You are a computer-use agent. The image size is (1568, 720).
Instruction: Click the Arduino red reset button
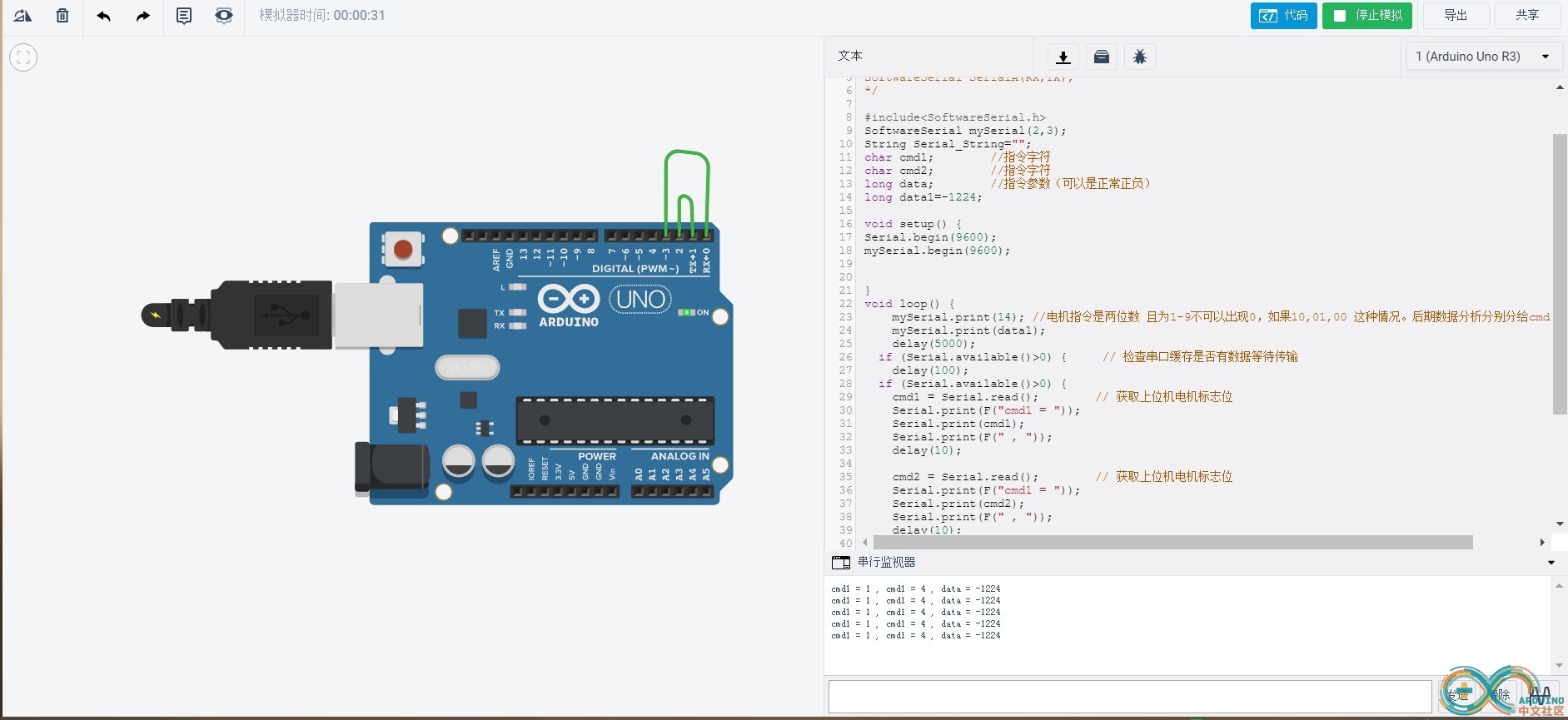(403, 249)
